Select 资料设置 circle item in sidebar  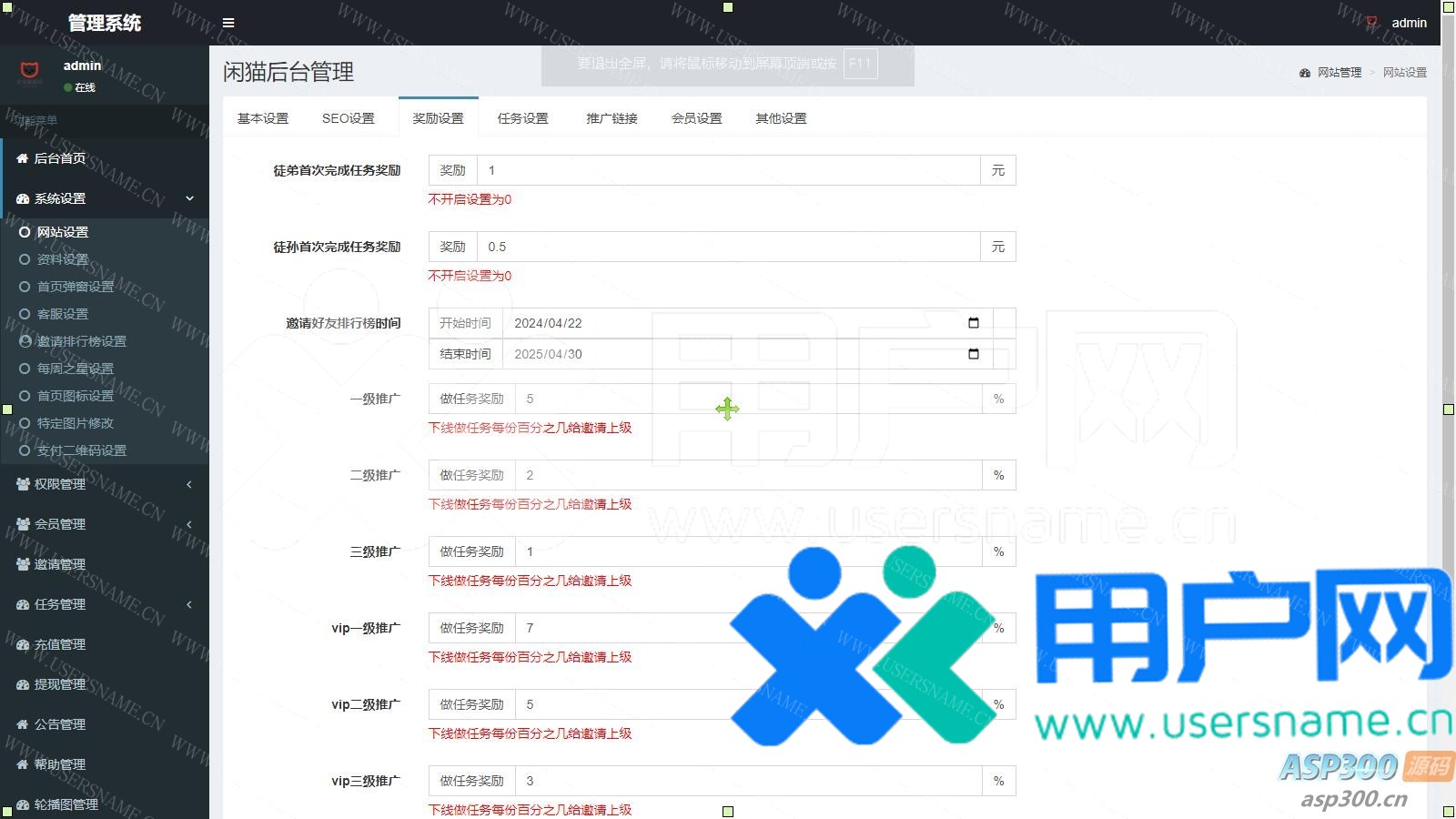[x=25, y=259]
